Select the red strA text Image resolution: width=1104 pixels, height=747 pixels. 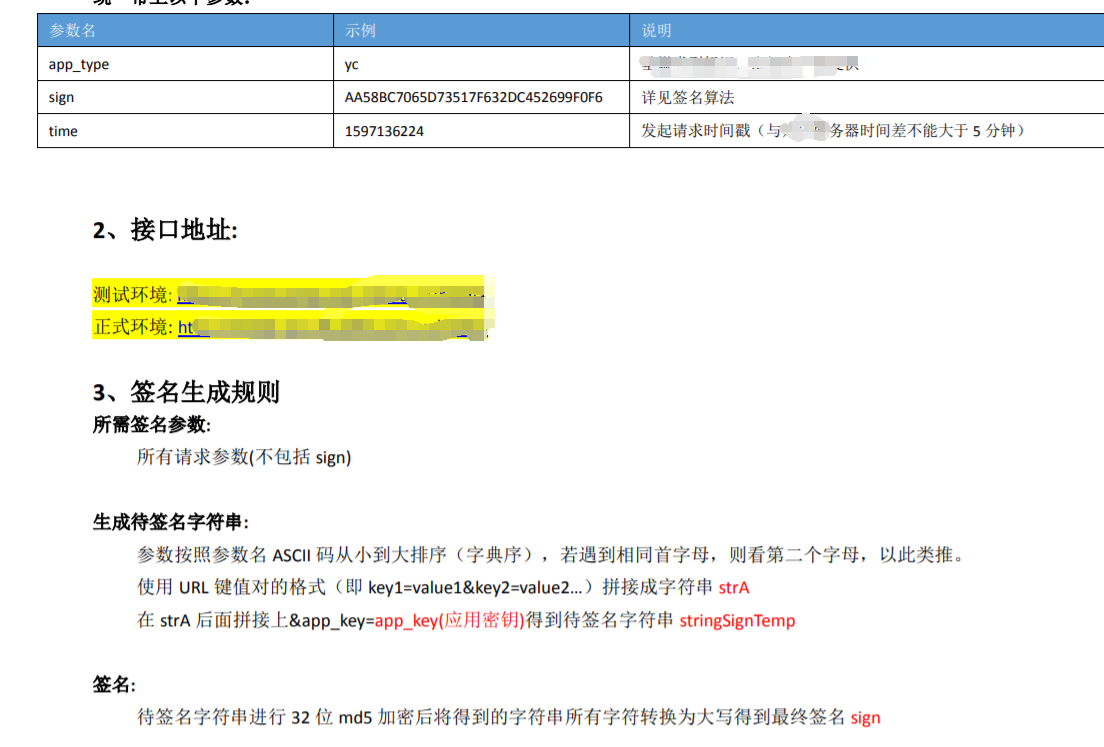[732, 588]
